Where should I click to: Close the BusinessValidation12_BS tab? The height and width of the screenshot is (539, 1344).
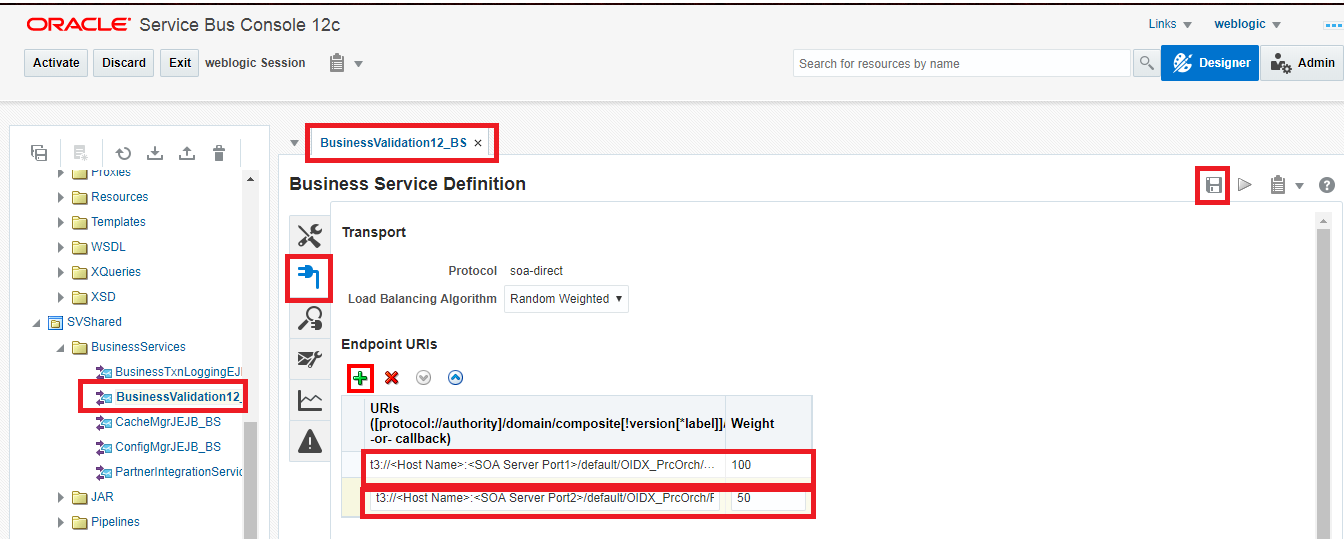[x=478, y=143]
